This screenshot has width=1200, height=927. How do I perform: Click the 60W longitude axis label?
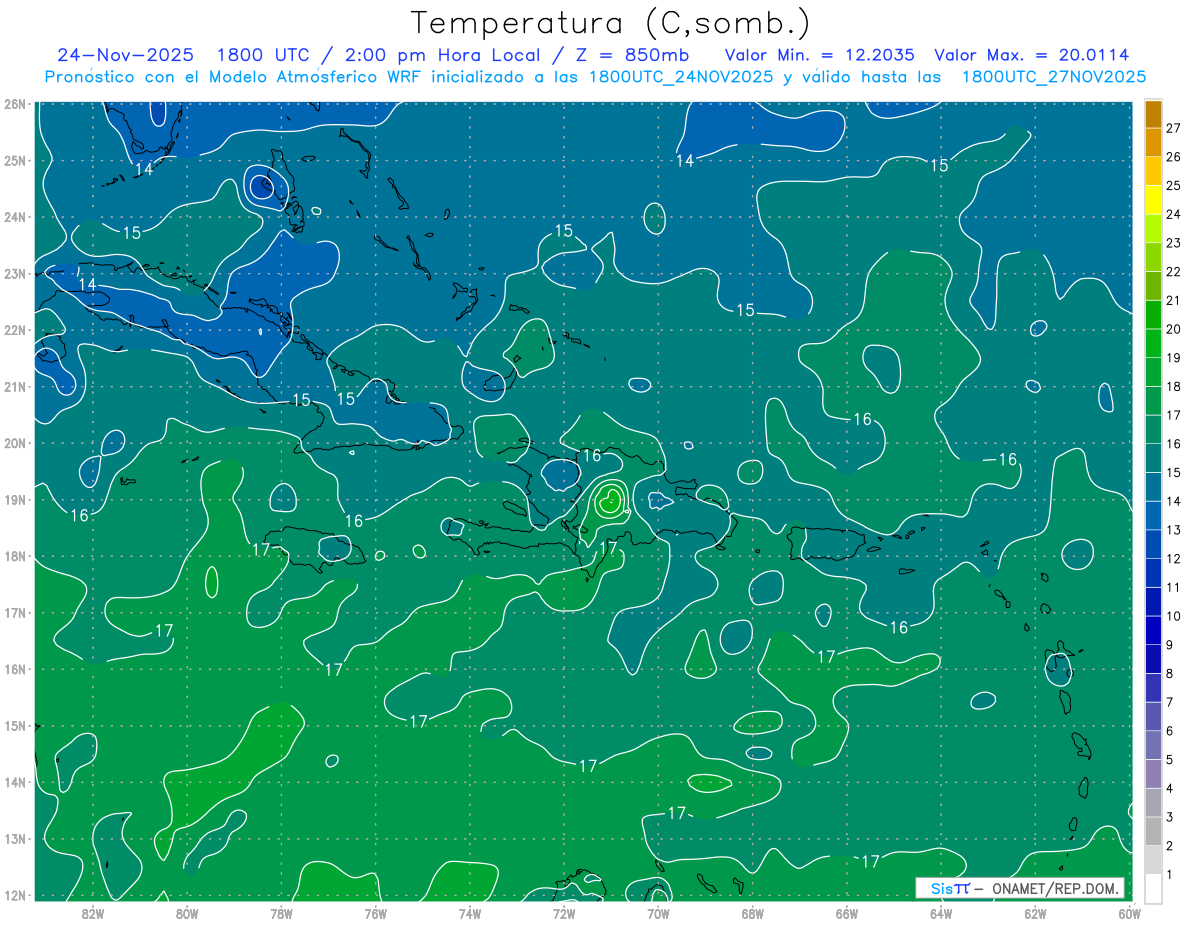tap(1129, 913)
